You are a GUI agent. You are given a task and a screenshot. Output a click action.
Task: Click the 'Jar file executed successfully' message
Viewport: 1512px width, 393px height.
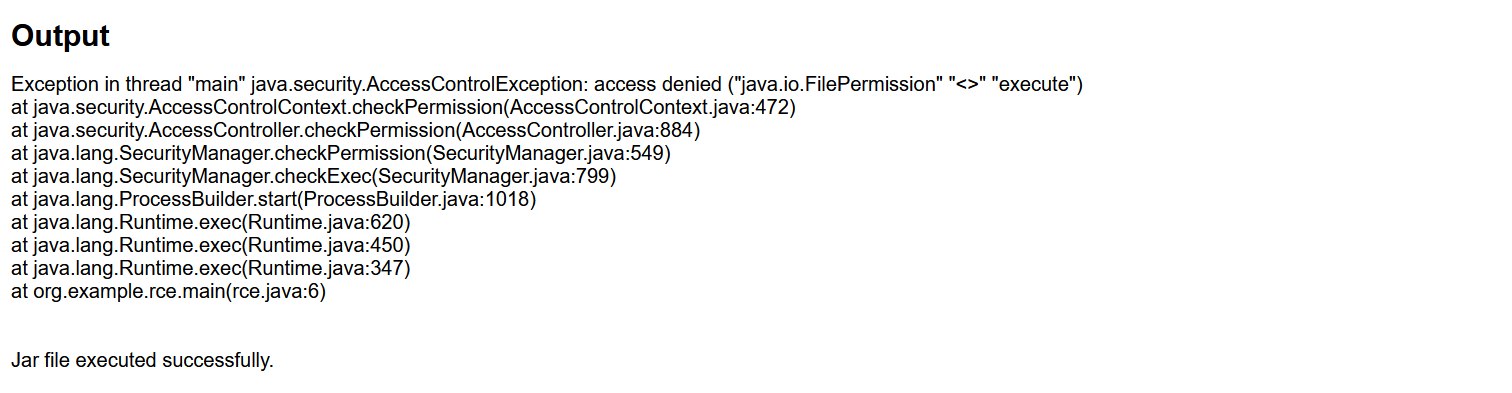point(142,360)
